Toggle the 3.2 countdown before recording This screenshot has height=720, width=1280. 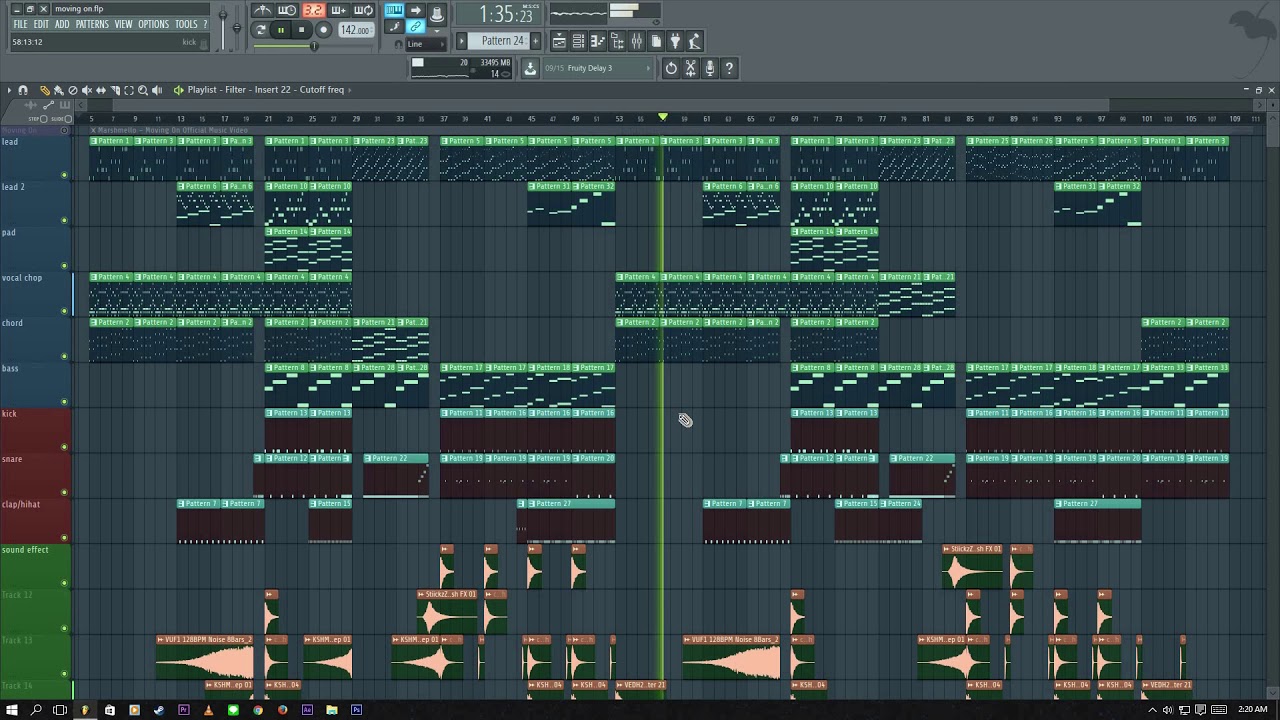[x=313, y=10]
